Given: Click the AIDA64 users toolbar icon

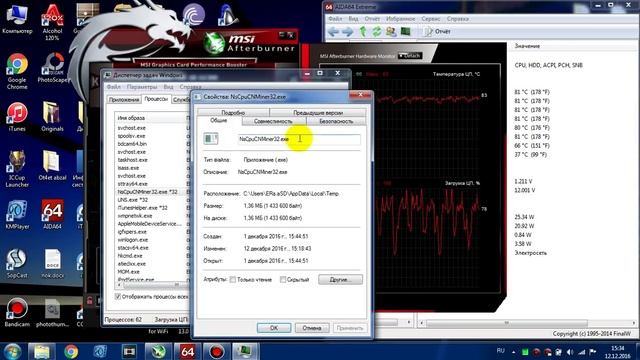Looking at the screenshot, I should pyautogui.click(x=391, y=31).
